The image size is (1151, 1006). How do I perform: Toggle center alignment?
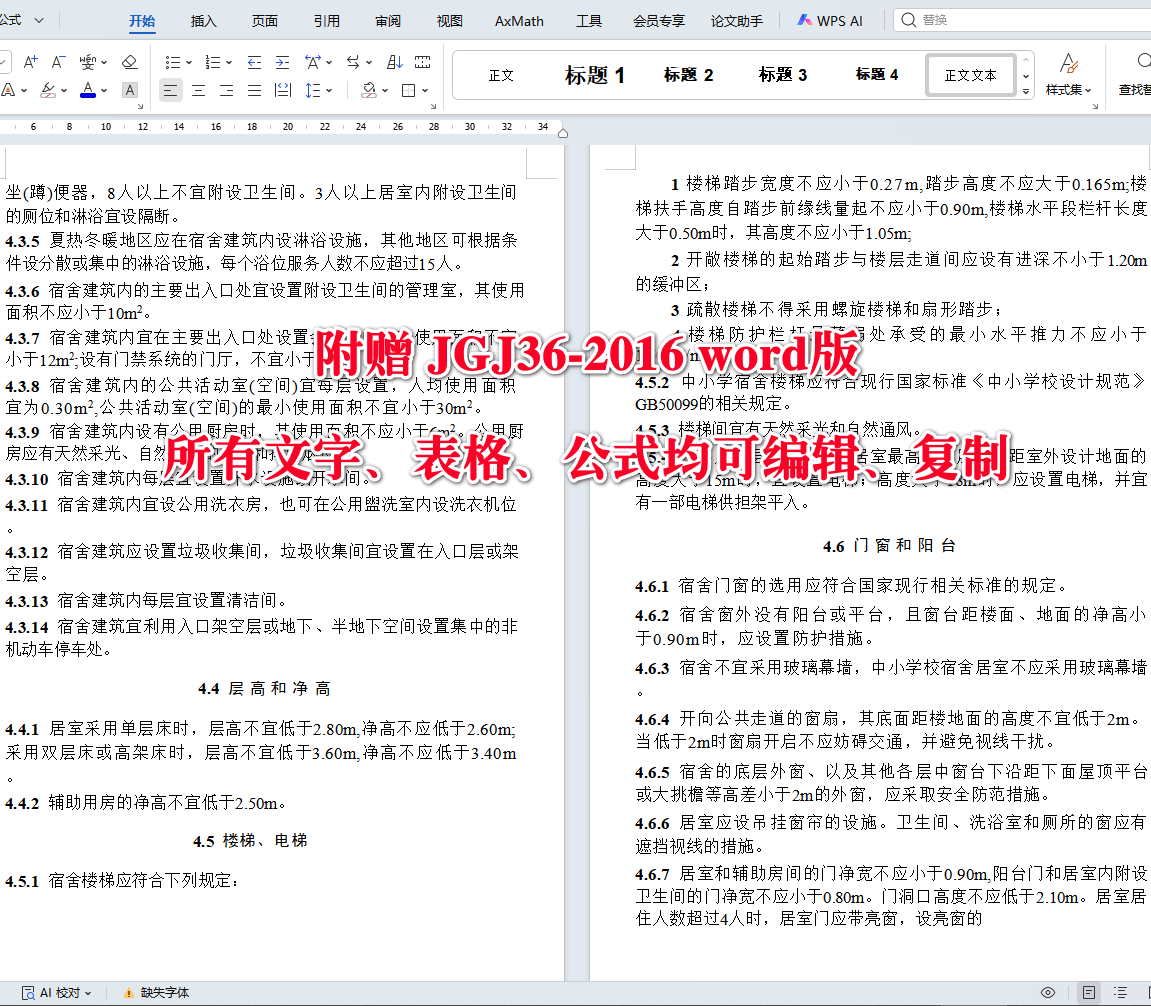coord(198,90)
